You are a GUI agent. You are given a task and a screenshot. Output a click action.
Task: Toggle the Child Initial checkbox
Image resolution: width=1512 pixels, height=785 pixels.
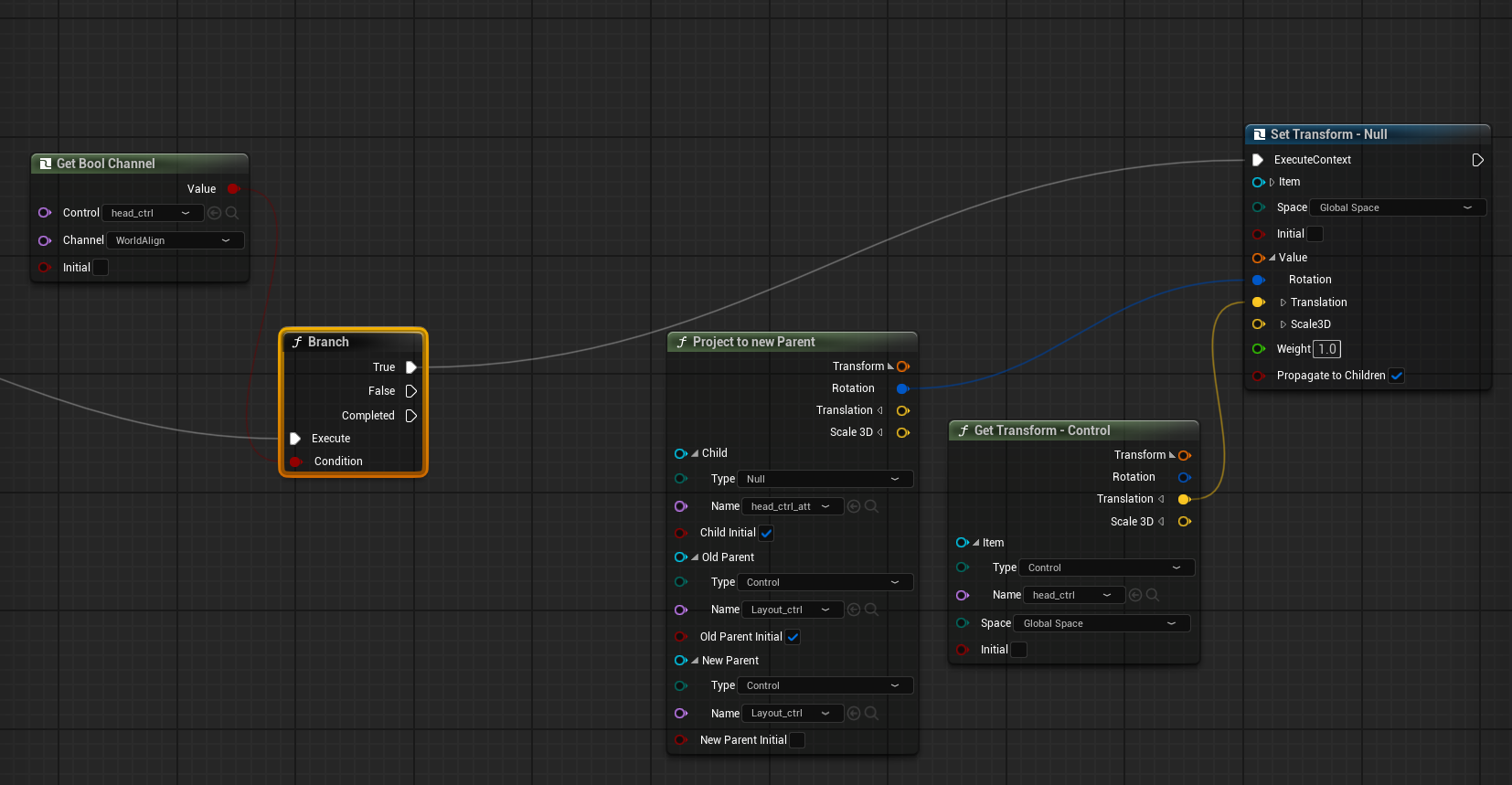766,533
